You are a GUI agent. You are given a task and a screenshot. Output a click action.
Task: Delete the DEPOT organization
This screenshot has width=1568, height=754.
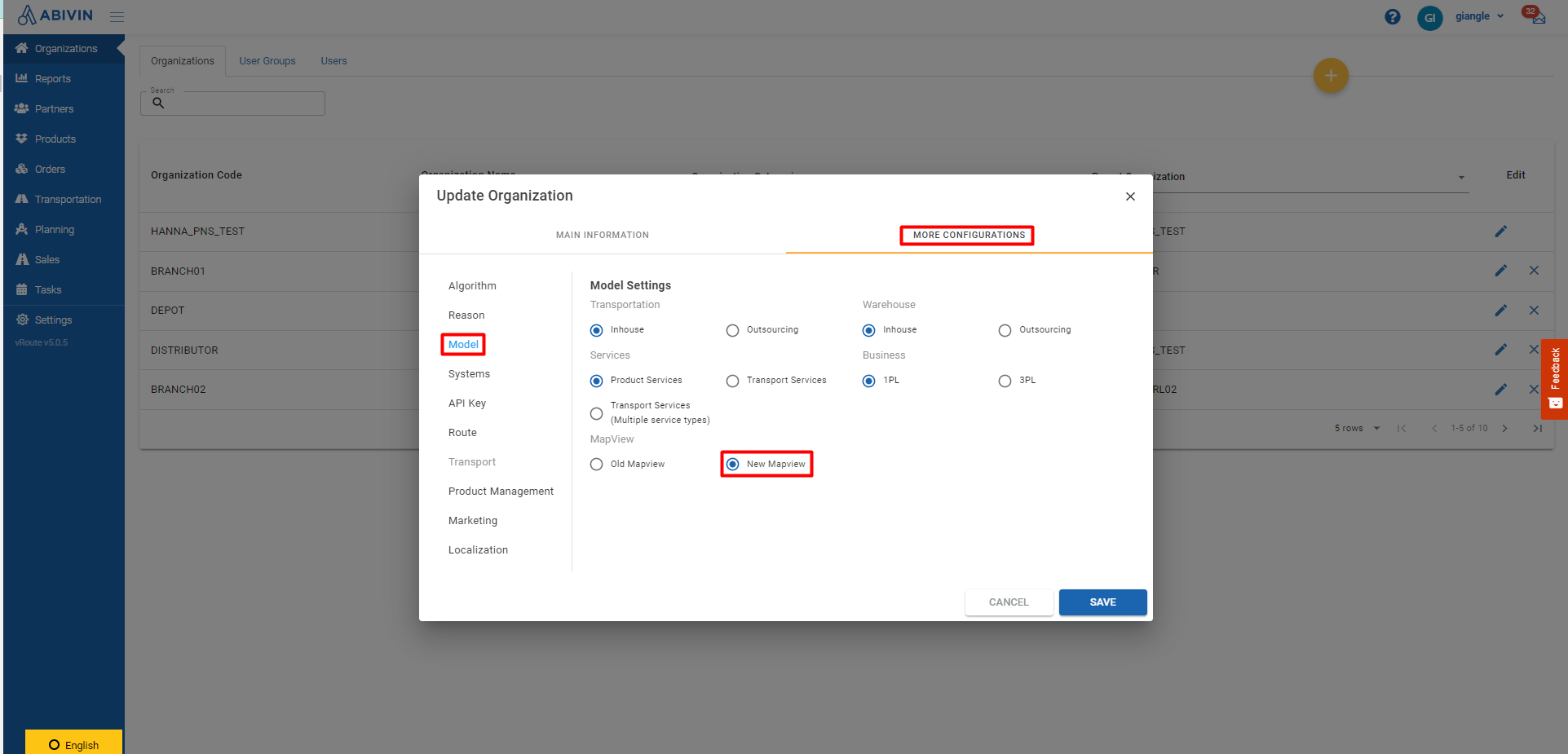tap(1534, 311)
